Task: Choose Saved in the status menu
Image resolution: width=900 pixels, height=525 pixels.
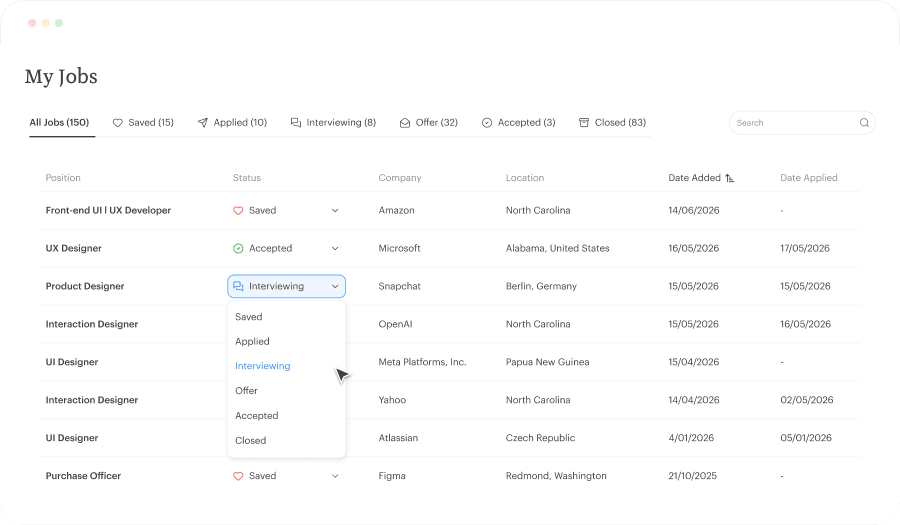Action: click(x=249, y=317)
